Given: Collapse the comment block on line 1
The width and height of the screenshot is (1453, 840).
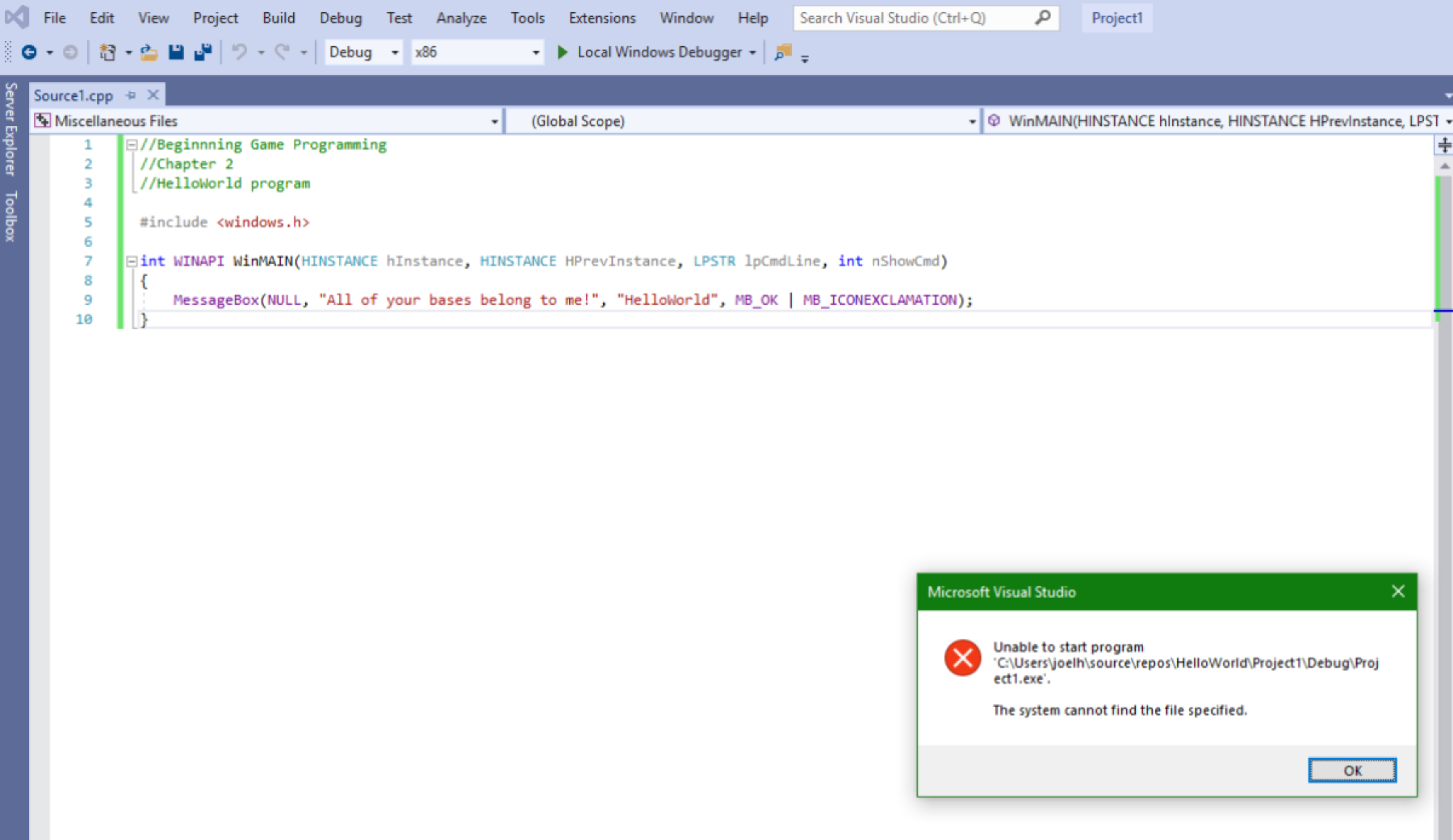Looking at the screenshot, I should coord(132,145).
